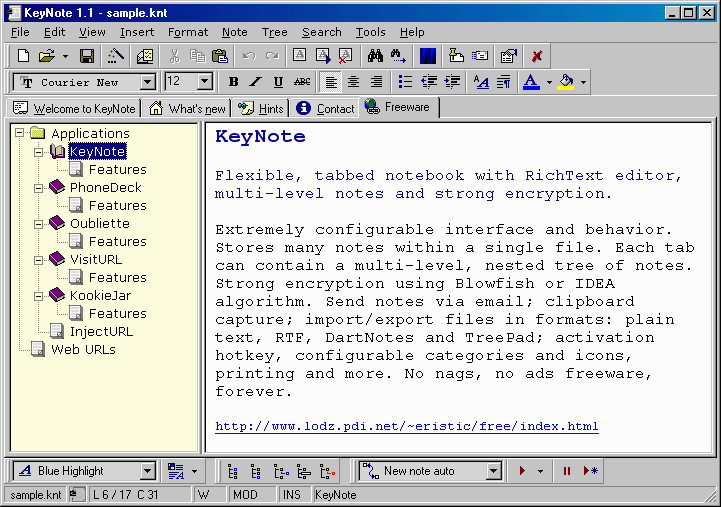The width and height of the screenshot is (721, 507).
Task: Apply bullet list formatting
Action: (x=405, y=82)
